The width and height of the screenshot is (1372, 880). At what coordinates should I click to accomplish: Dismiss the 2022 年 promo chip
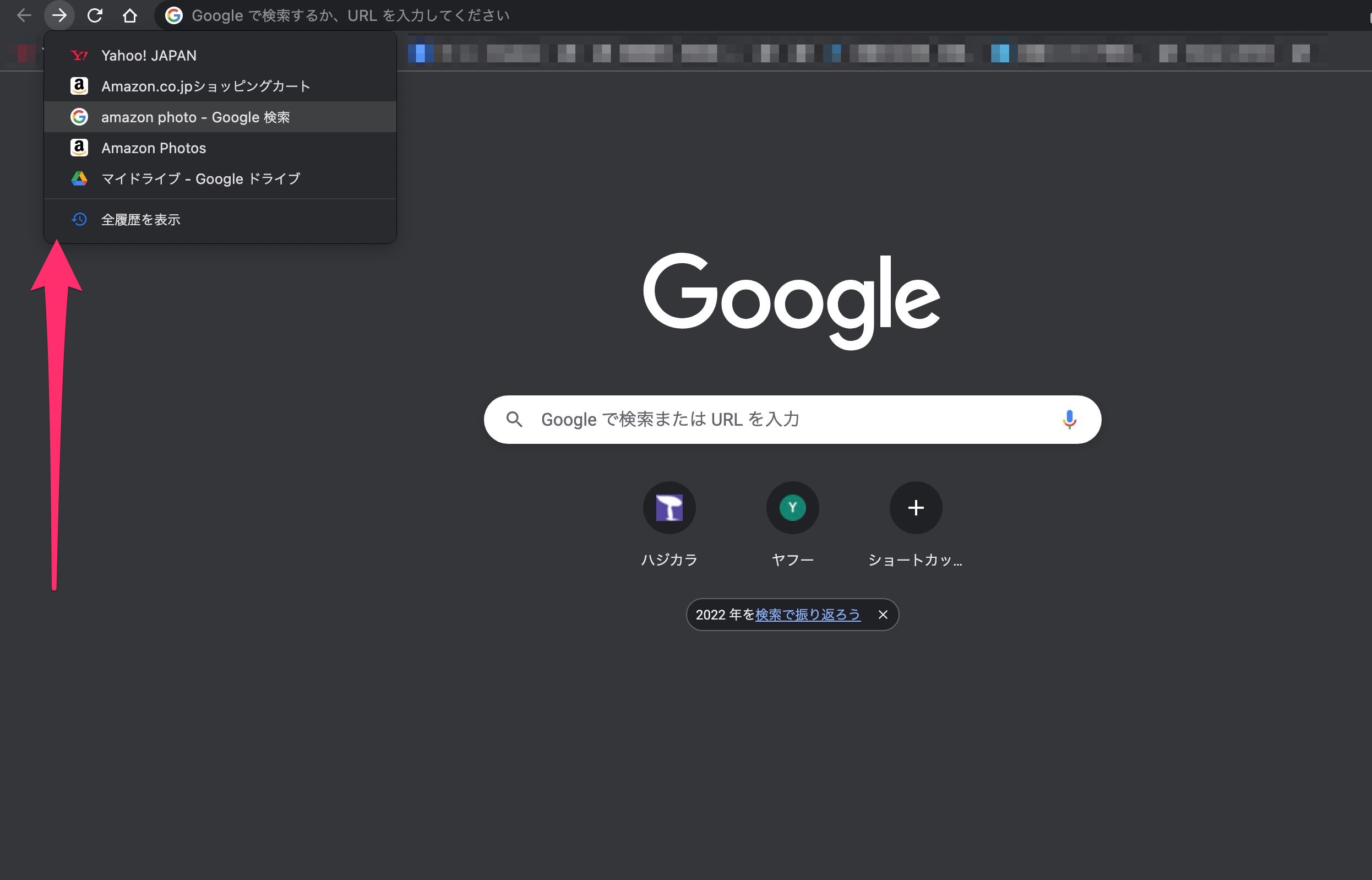point(883,615)
